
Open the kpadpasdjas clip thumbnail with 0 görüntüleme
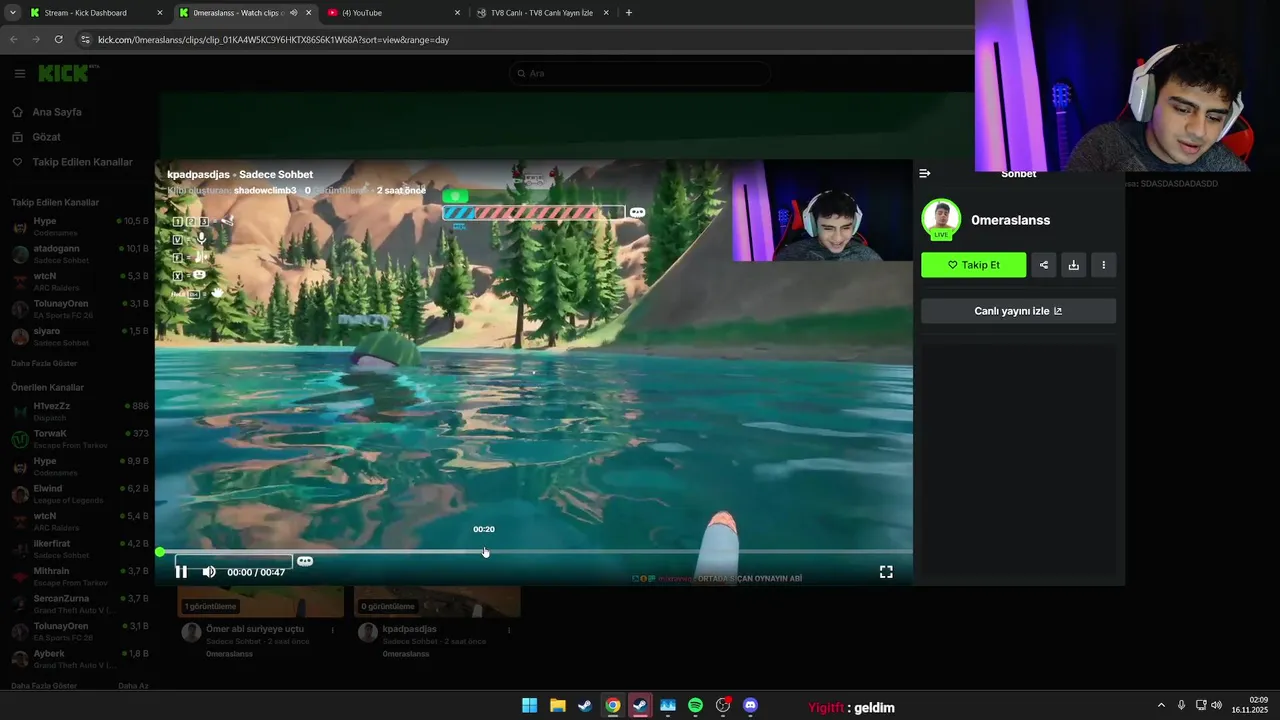coord(437,601)
